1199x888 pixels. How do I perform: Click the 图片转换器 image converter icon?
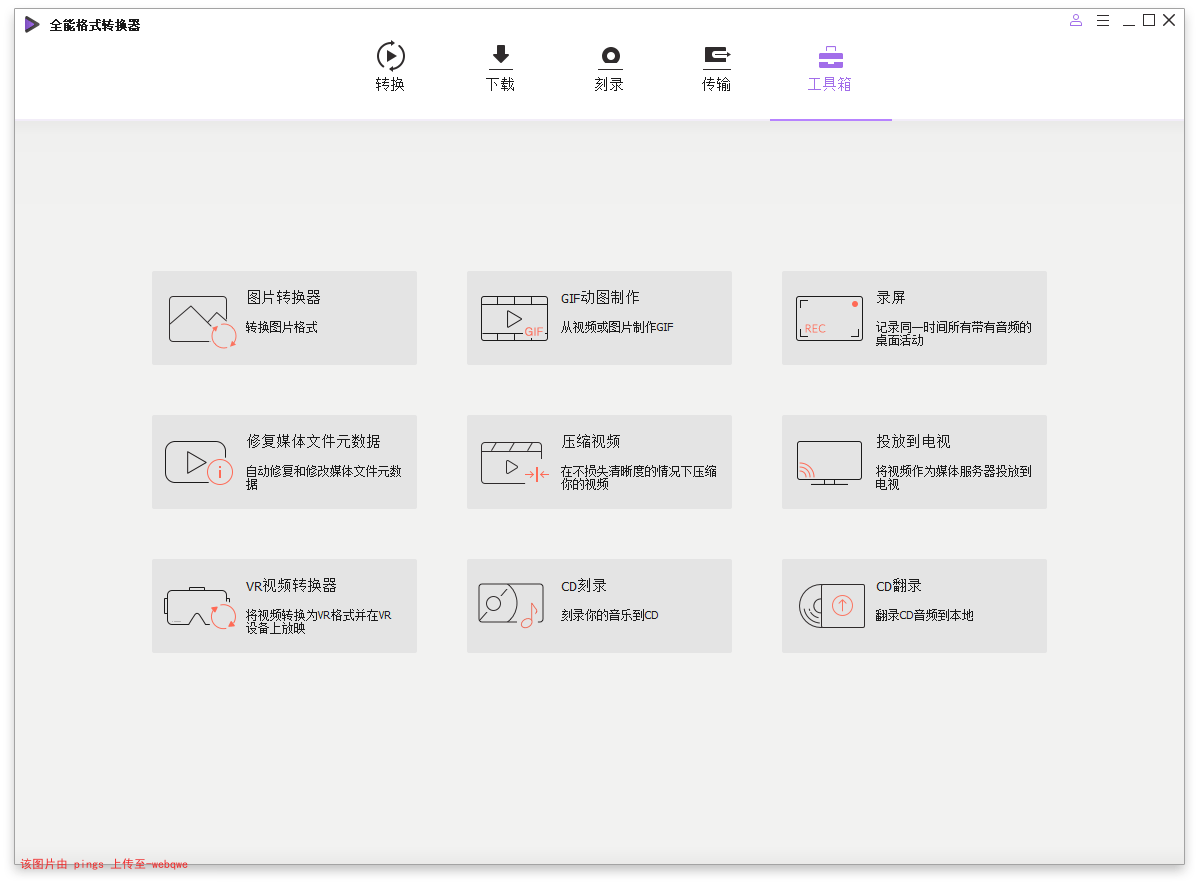click(x=203, y=321)
